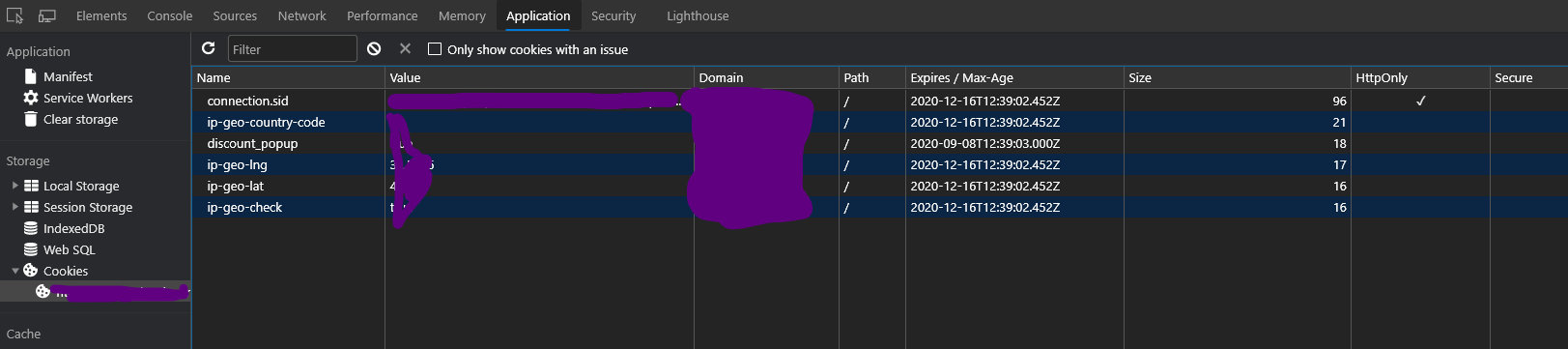This screenshot has width=1568, height=349.
Task: Select the ip-geo-lng cookie row
Action: pos(880,164)
